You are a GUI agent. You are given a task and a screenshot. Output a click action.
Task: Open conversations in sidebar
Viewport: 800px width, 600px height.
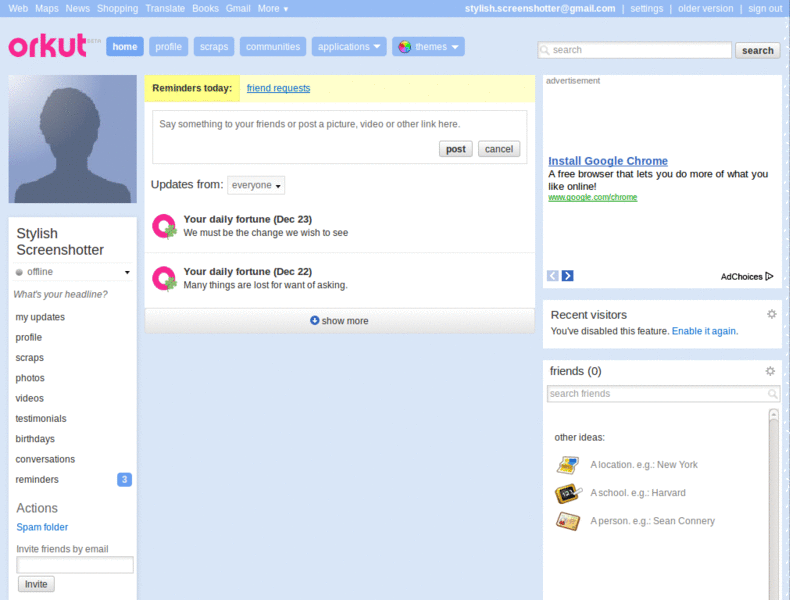coord(45,459)
